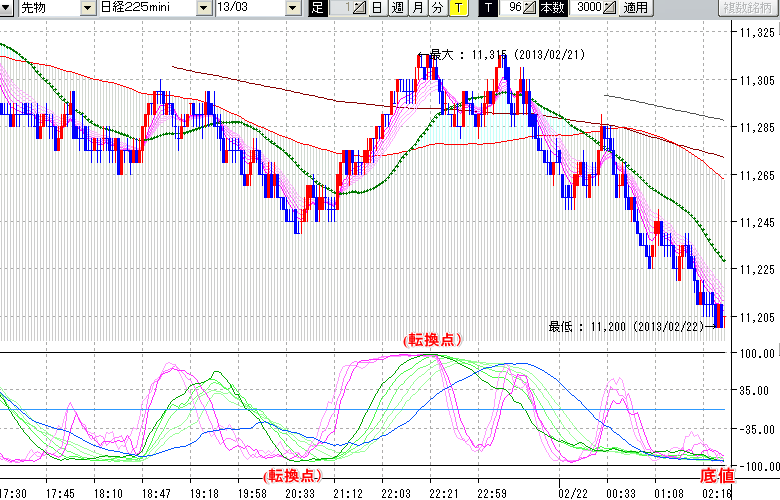
Task: Switch to daily bars with 日 button
Action: [377, 8]
